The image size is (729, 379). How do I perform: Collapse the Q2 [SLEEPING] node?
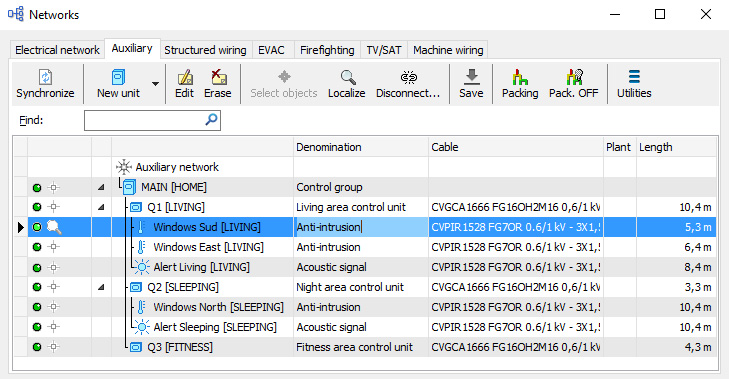coord(101,287)
